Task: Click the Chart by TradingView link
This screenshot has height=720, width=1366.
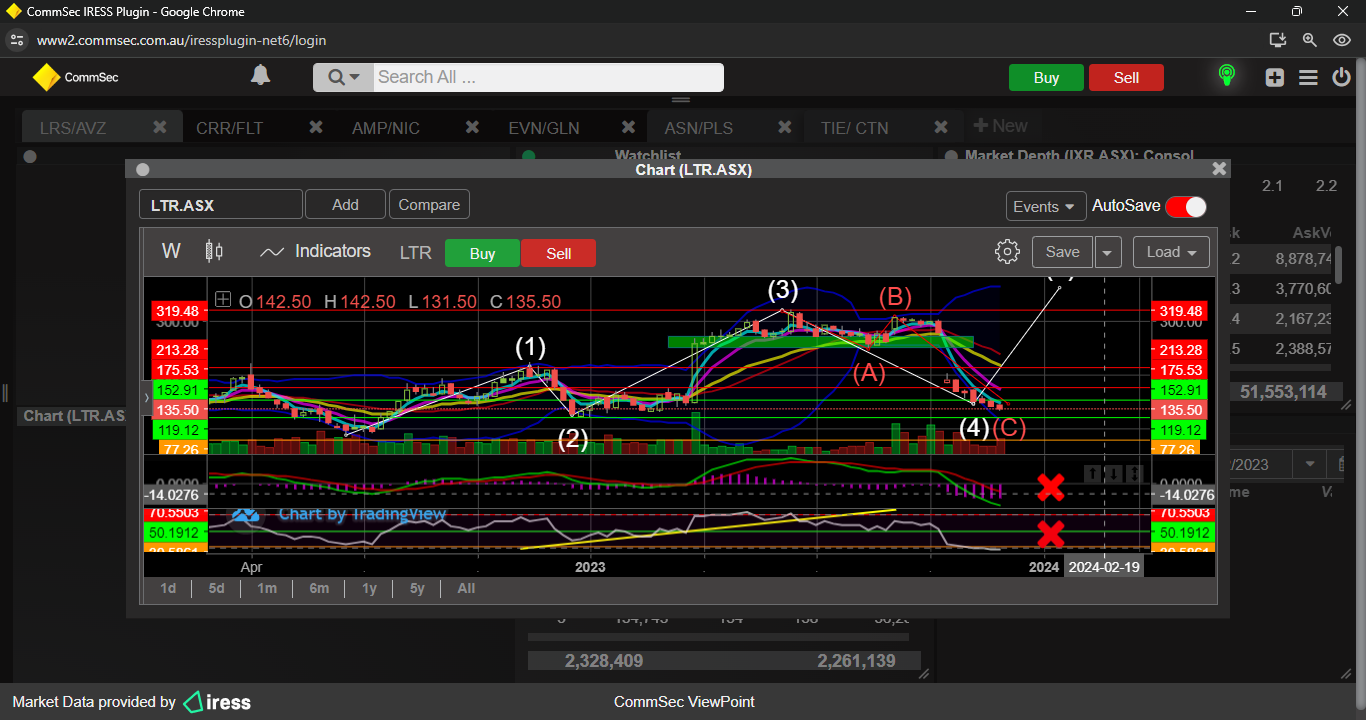Action: pos(362,514)
